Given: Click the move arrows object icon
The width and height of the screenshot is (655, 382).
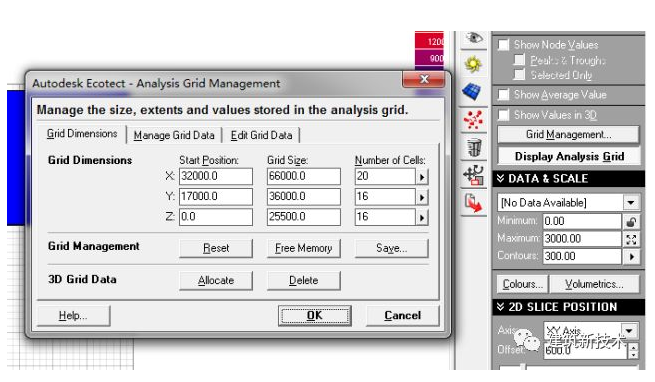Looking at the screenshot, I should click(474, 176).
